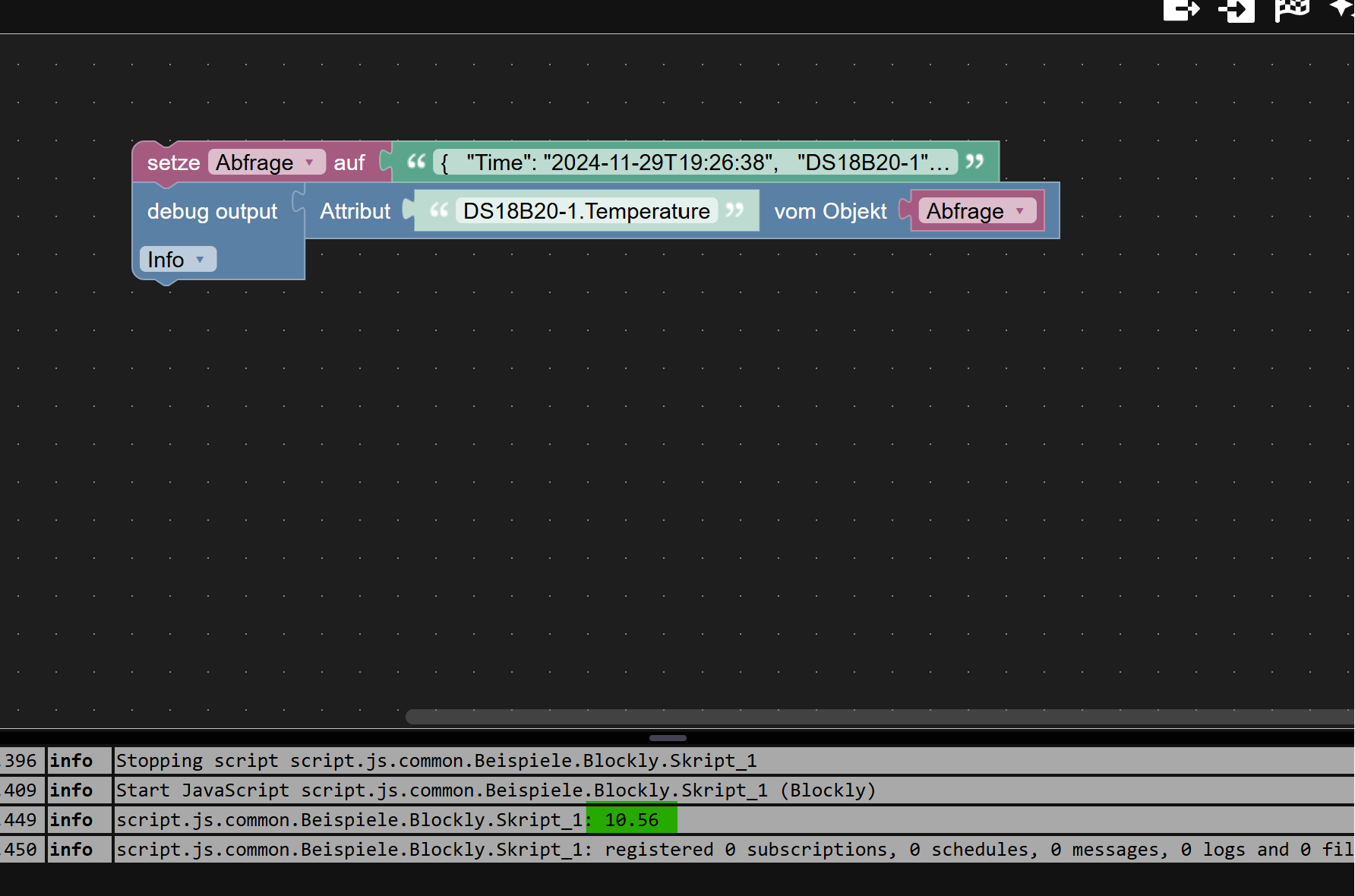Image resolution: width=1355 pixels, height=896 pixels.
Task: Open the Abfrage variable dropdown in setze block
Action: click(266, 162)
